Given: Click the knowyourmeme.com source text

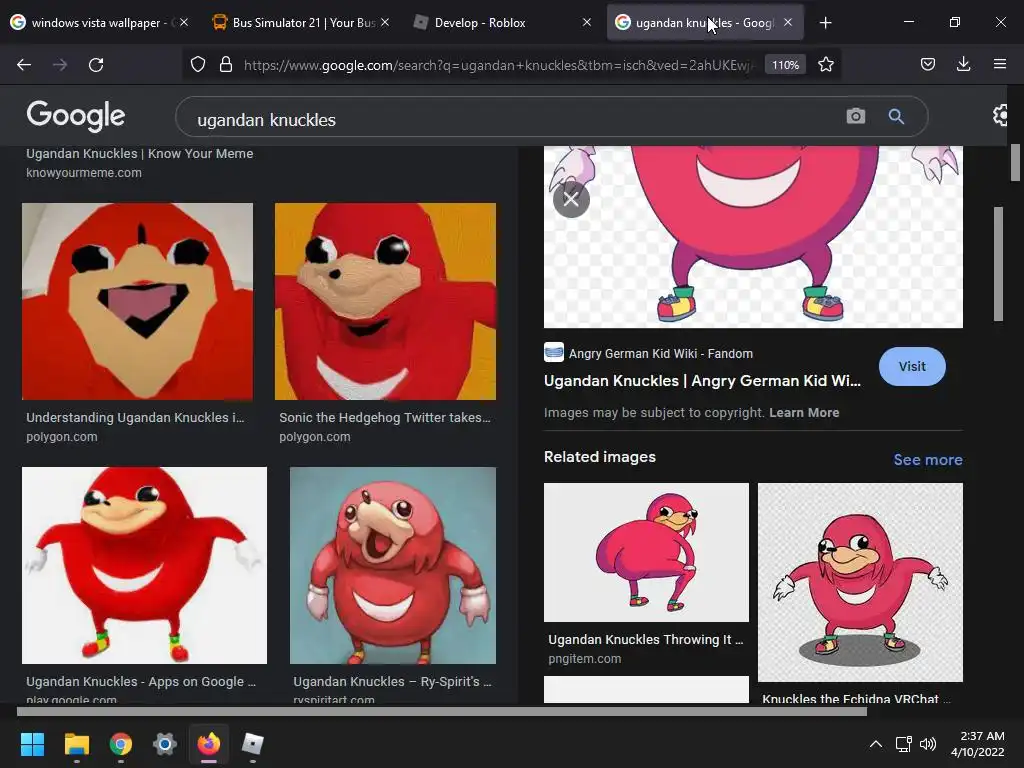Looking at the screenshot, I should pos(84,172).
